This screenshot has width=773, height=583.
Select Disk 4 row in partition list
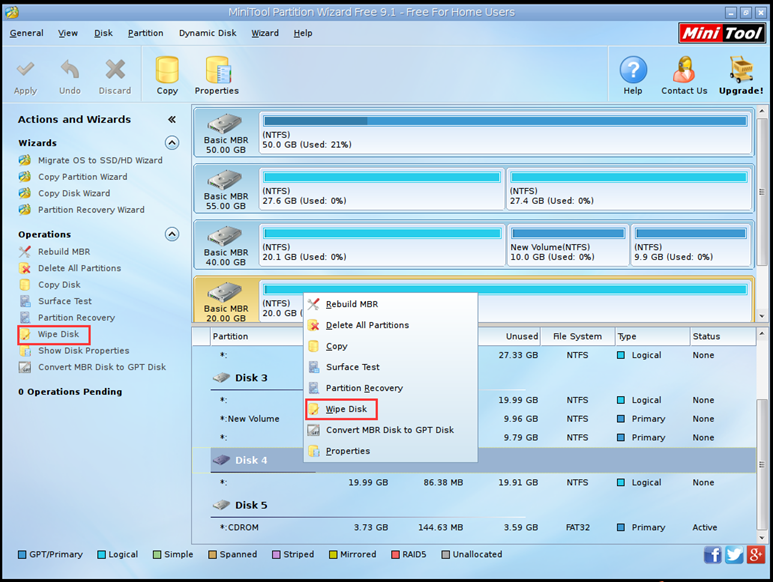coord(473,460)
